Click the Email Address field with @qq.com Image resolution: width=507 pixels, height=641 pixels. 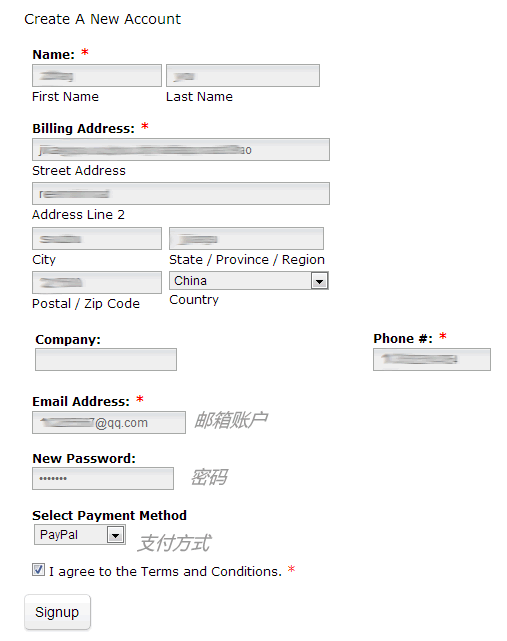(x=109, y=423)
